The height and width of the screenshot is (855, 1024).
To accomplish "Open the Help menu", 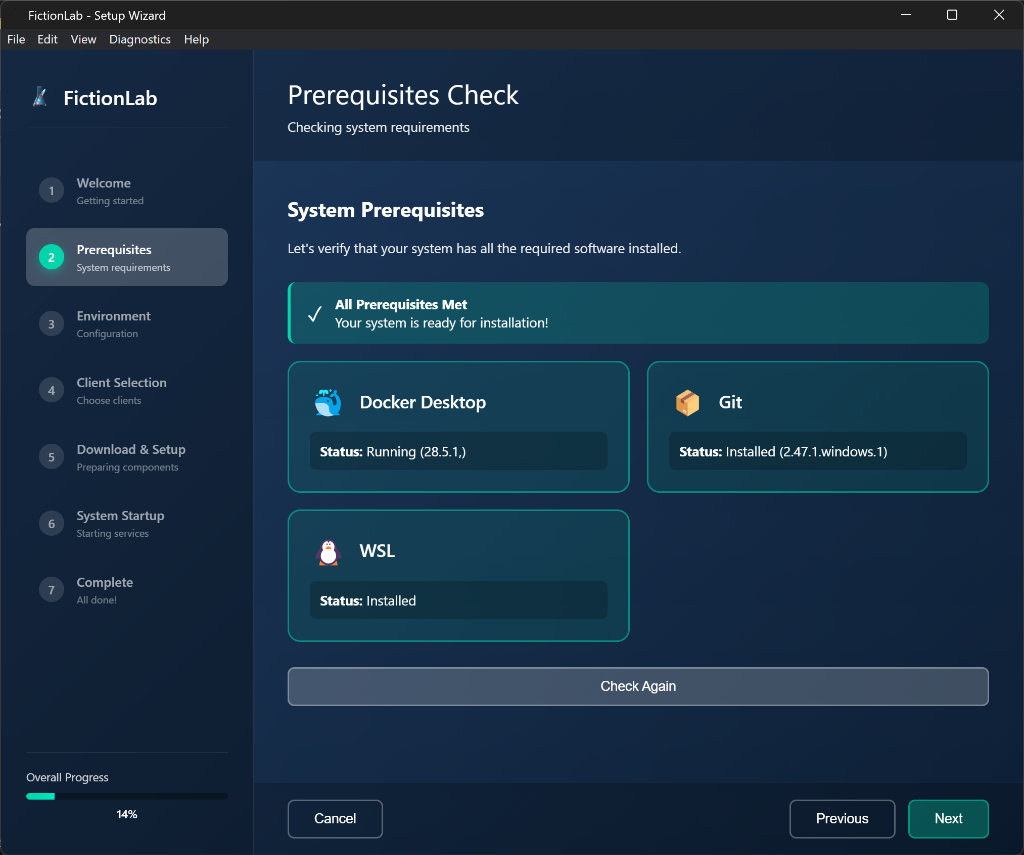I will coord(197,39).
